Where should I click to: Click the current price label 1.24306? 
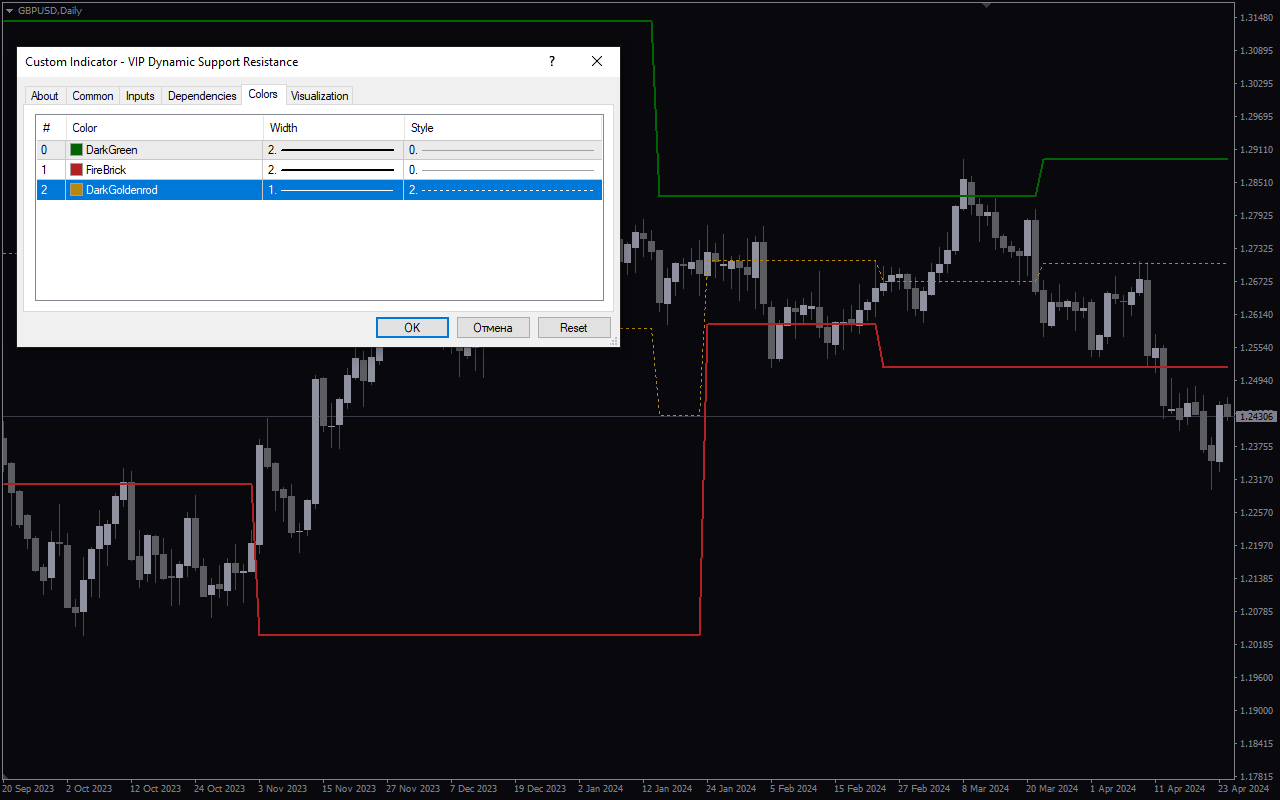pyautogui.click(x=1257, y=416)
